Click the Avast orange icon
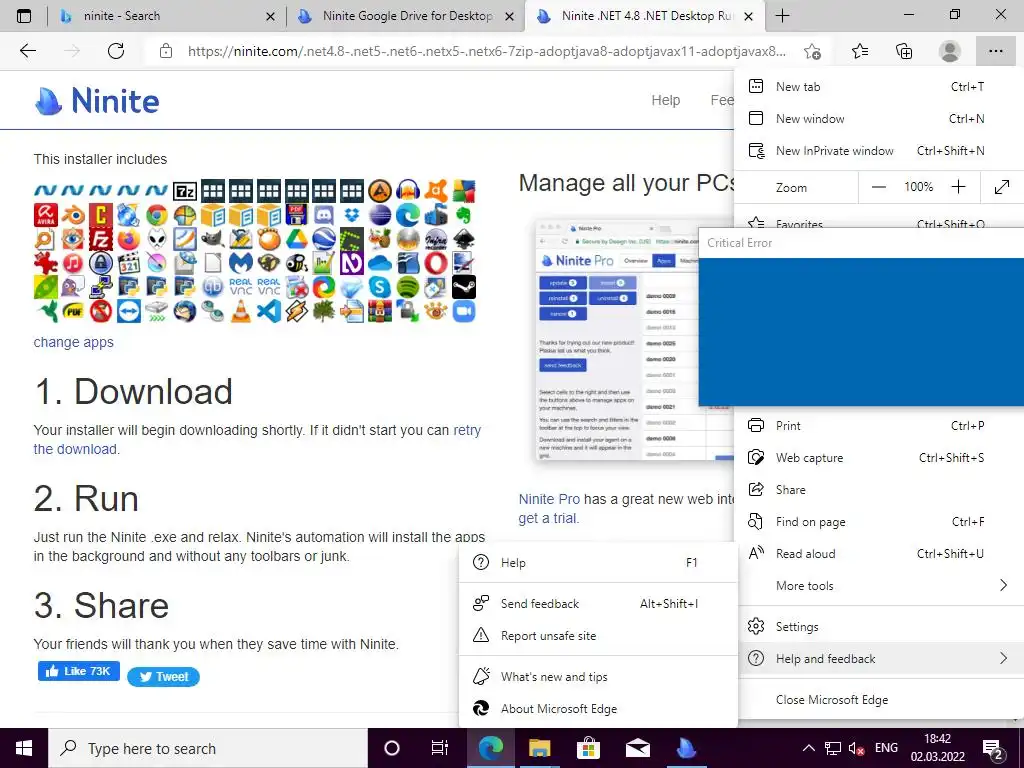Viewport: 1024px width, 768px height. (436, 191)
